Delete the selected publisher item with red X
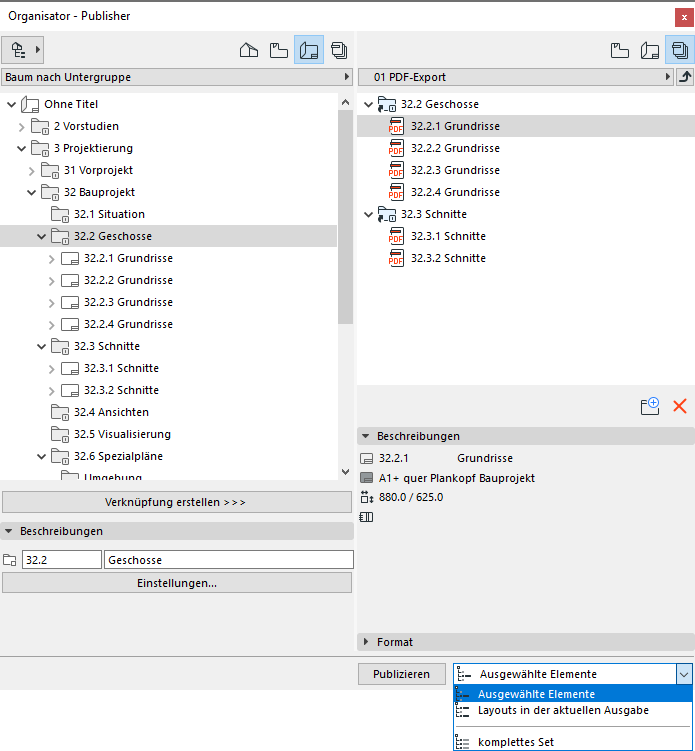 coord(680,406)
